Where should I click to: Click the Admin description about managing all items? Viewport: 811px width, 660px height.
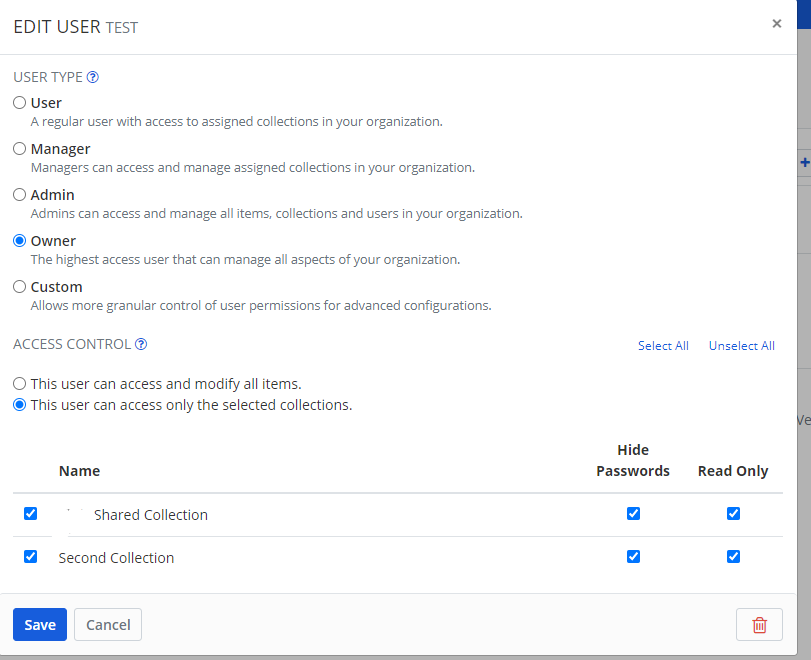click(277, 213)
